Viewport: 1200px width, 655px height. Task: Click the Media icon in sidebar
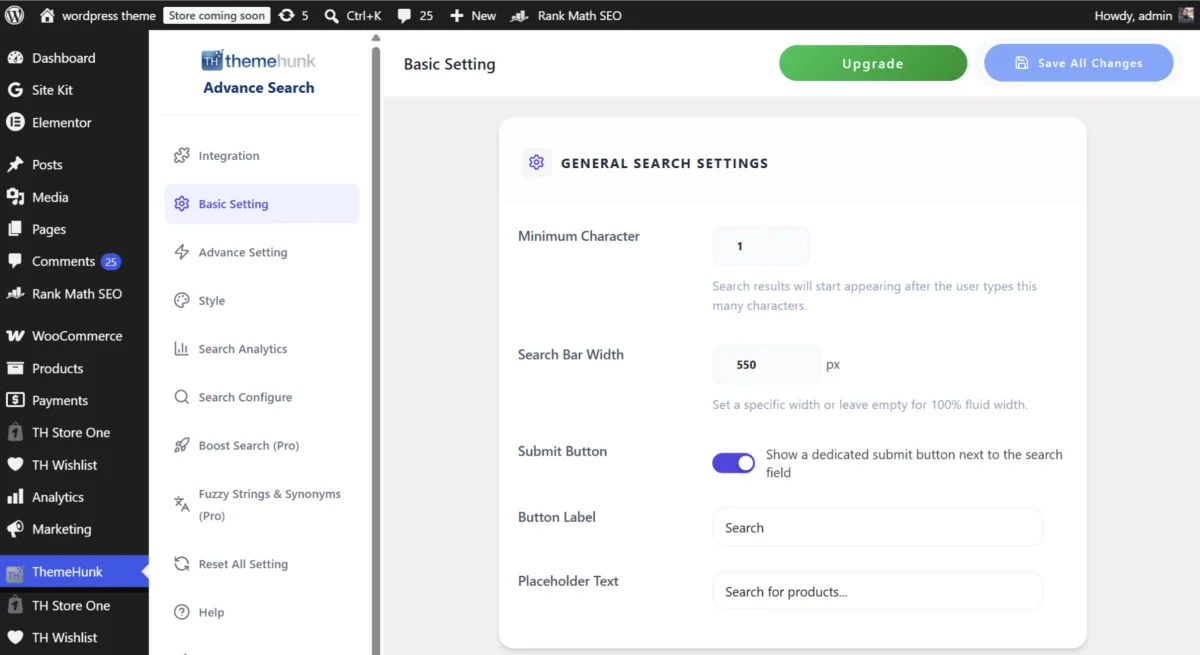(15, 197)
